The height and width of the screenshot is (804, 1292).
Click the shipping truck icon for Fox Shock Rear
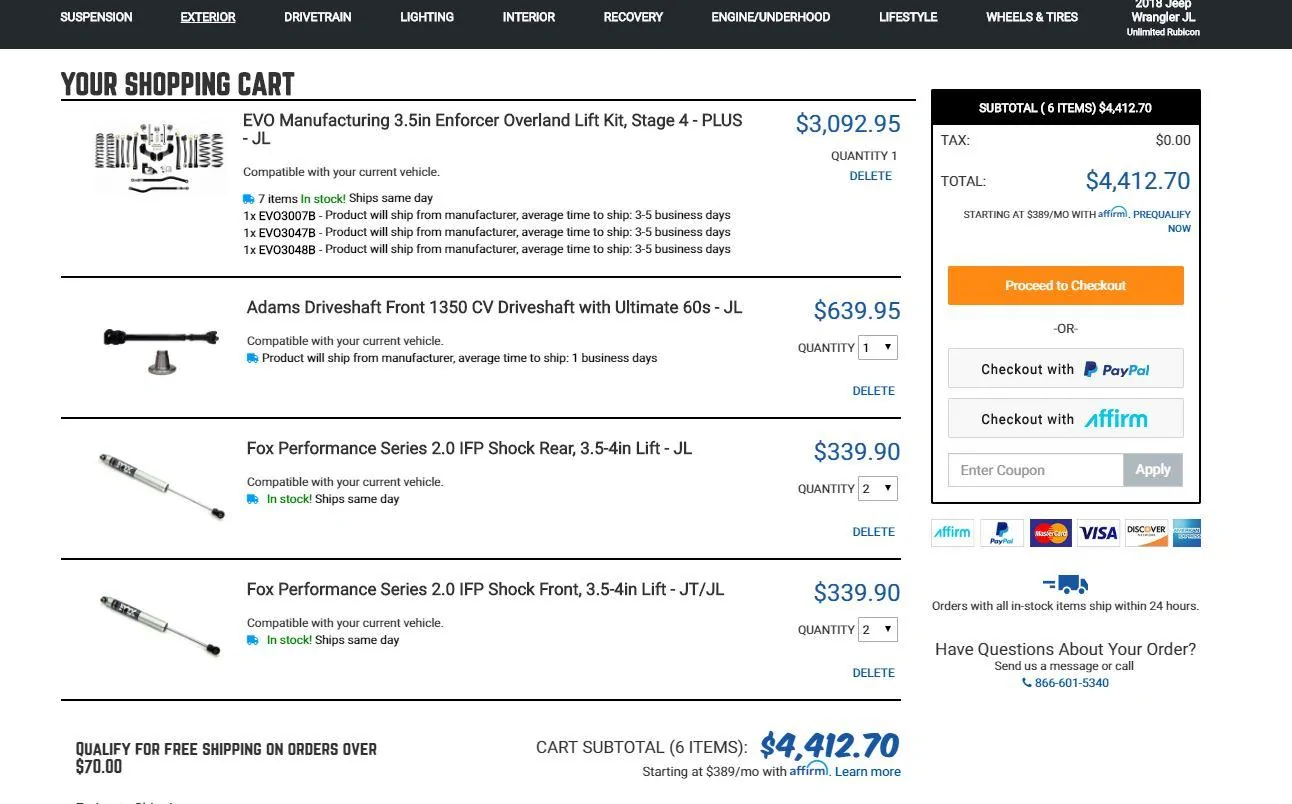tap(253, 499)
